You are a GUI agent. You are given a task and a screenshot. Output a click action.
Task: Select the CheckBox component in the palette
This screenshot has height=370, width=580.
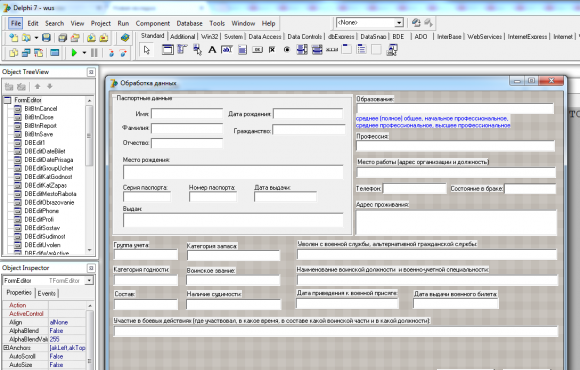(272, 50)
